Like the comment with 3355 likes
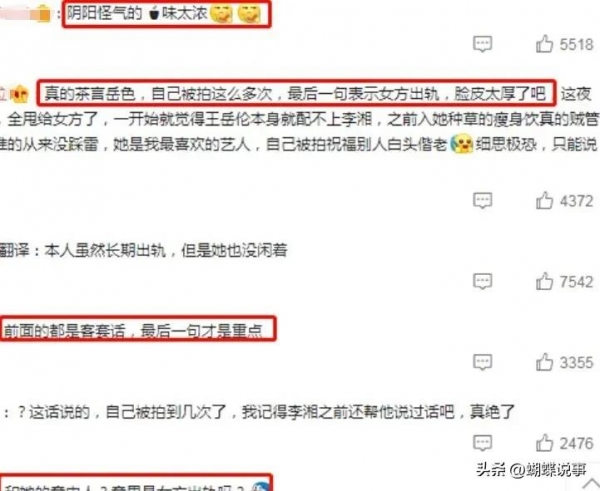This screenshot has width=600, height=491. coord(544,362)
